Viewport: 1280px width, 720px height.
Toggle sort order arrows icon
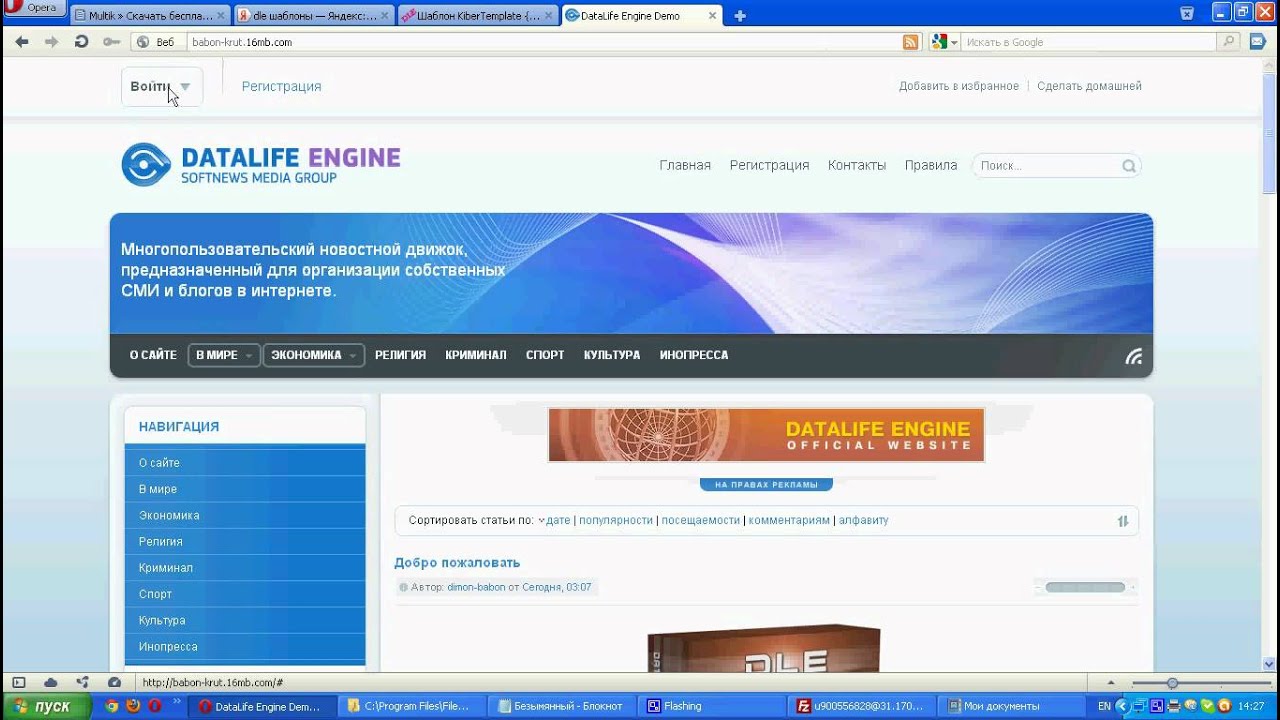point(1122,521)
